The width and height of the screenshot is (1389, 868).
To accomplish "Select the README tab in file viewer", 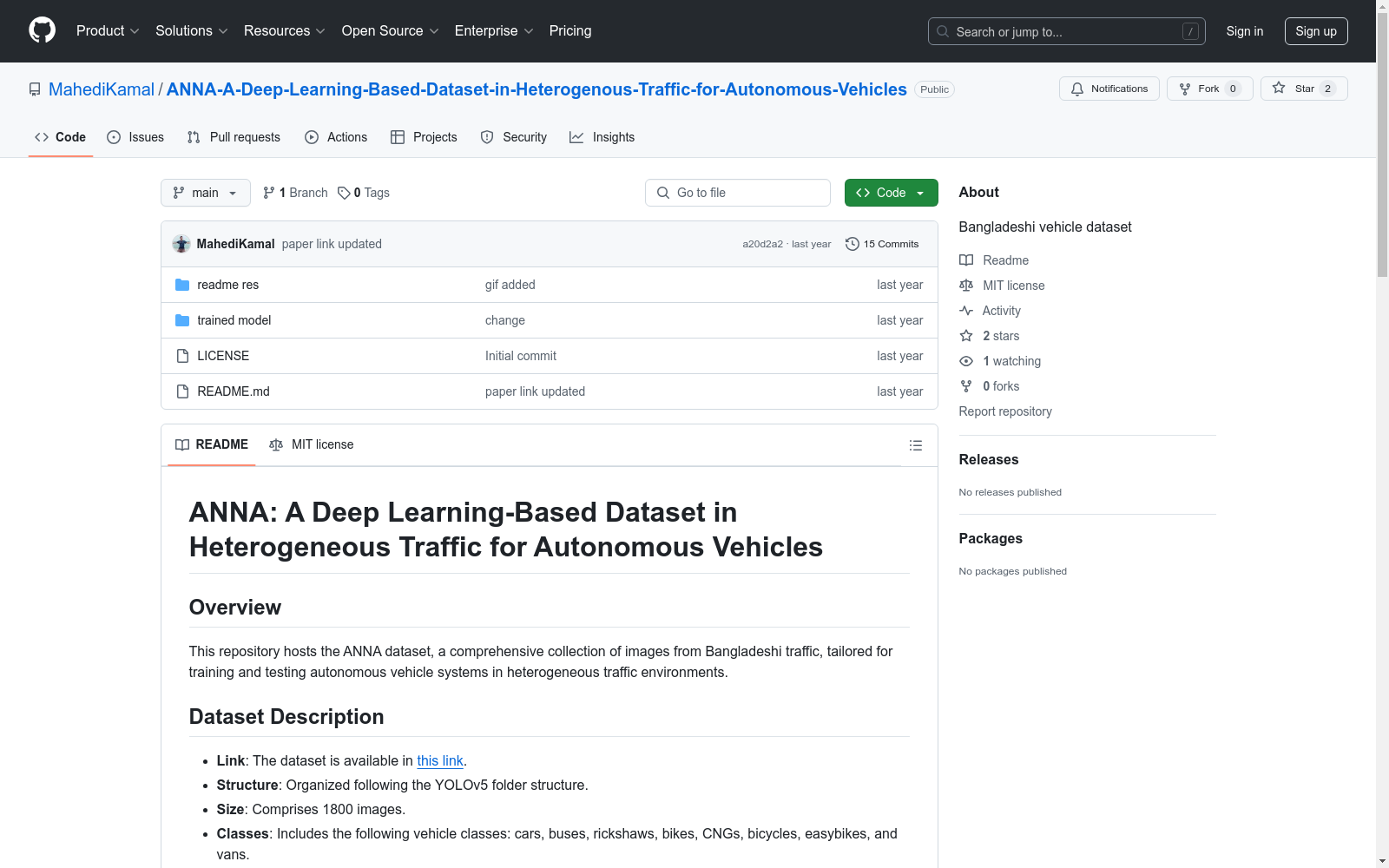I will [212, 444].
